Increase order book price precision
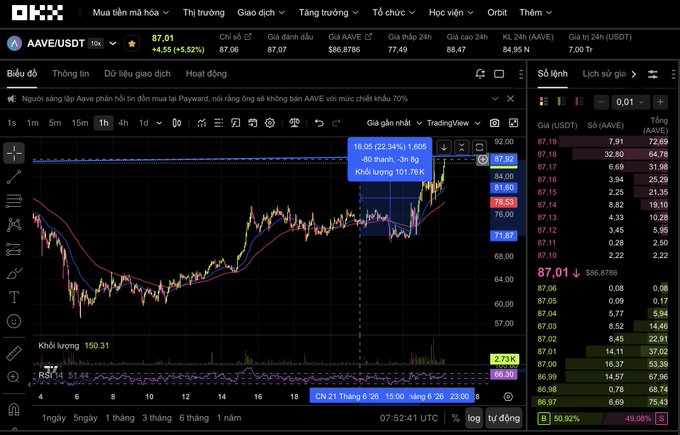The image size is (680, 435). (660, 102)
